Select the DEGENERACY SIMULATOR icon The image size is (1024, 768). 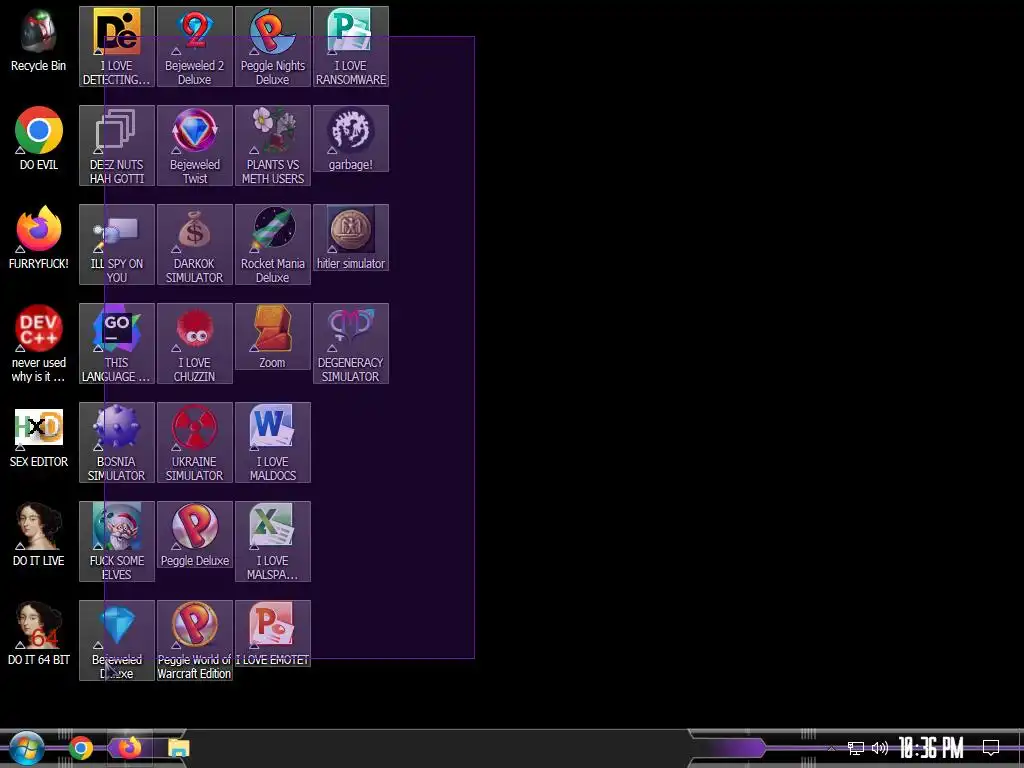click(x=351, y=343)
